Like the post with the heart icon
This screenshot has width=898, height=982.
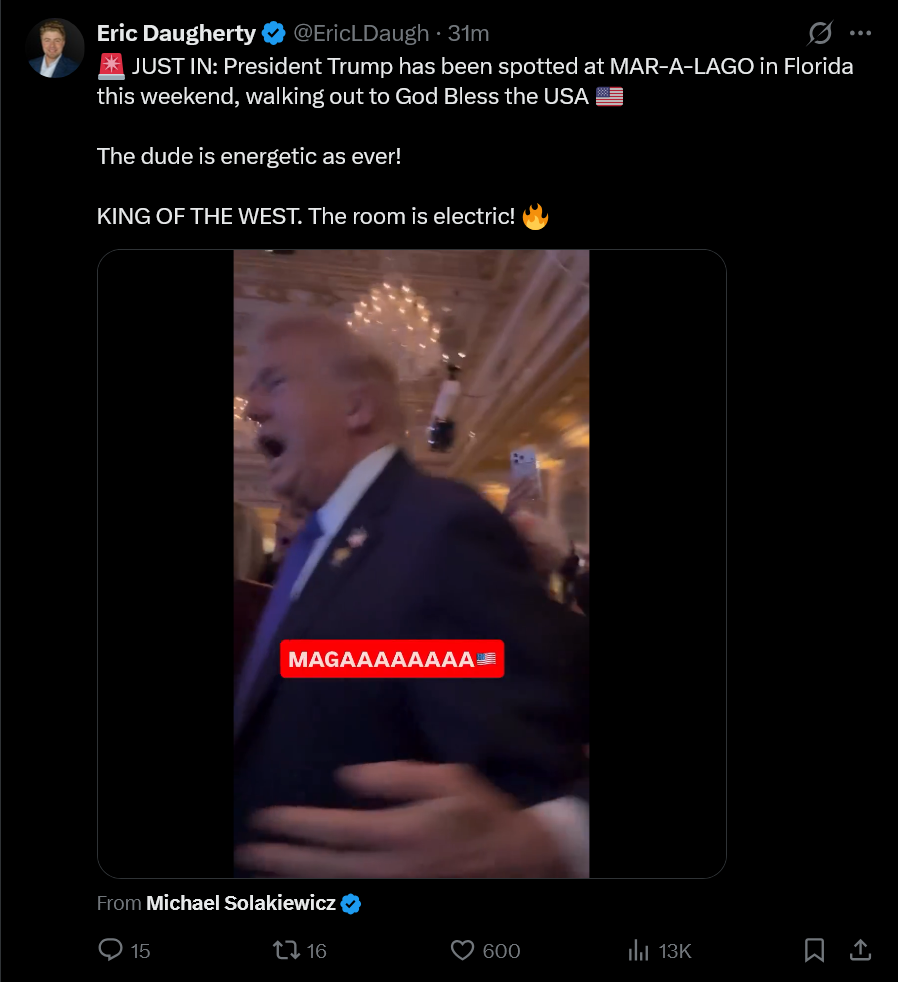462,950
